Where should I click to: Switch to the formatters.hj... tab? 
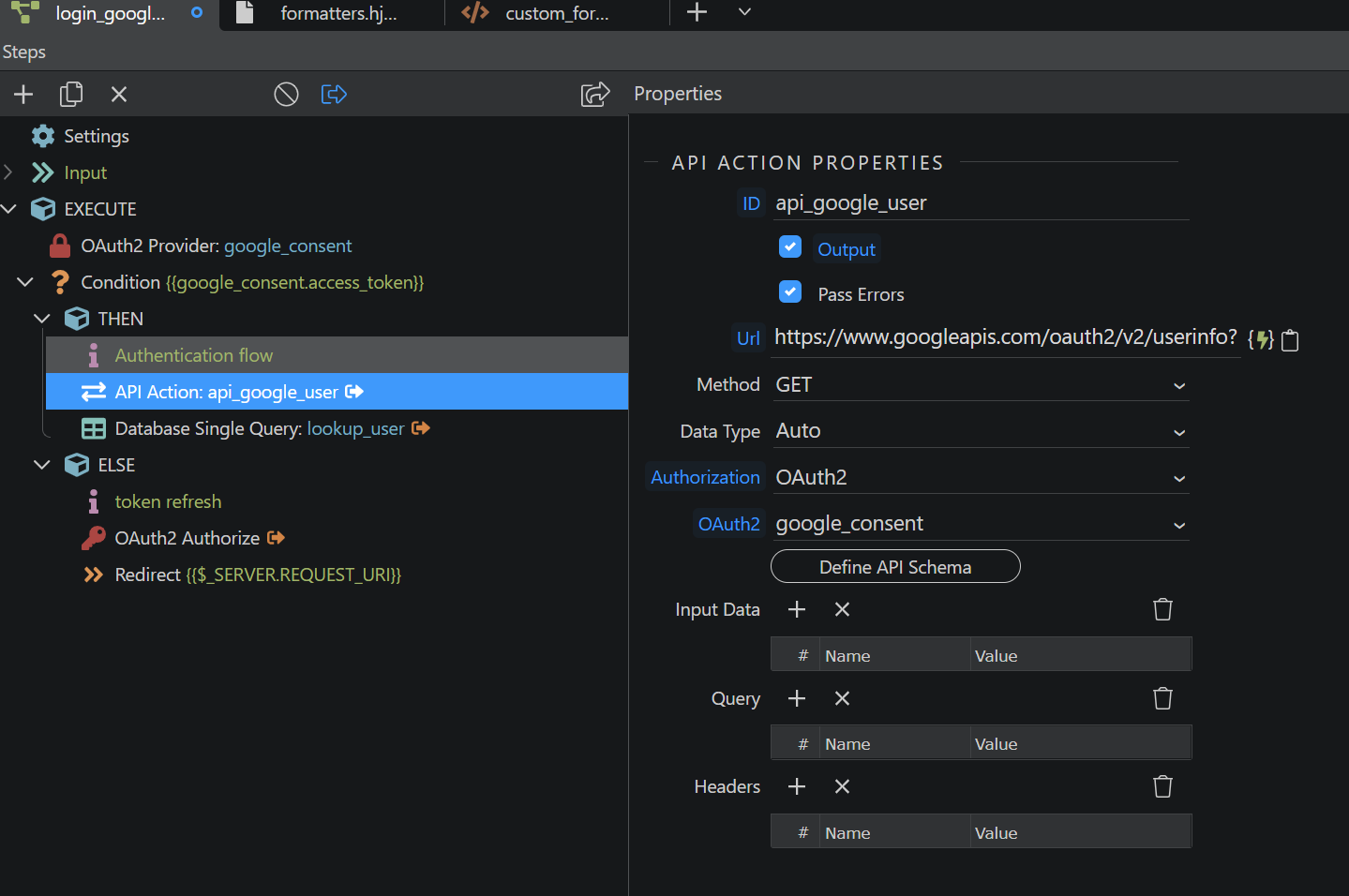337,14
